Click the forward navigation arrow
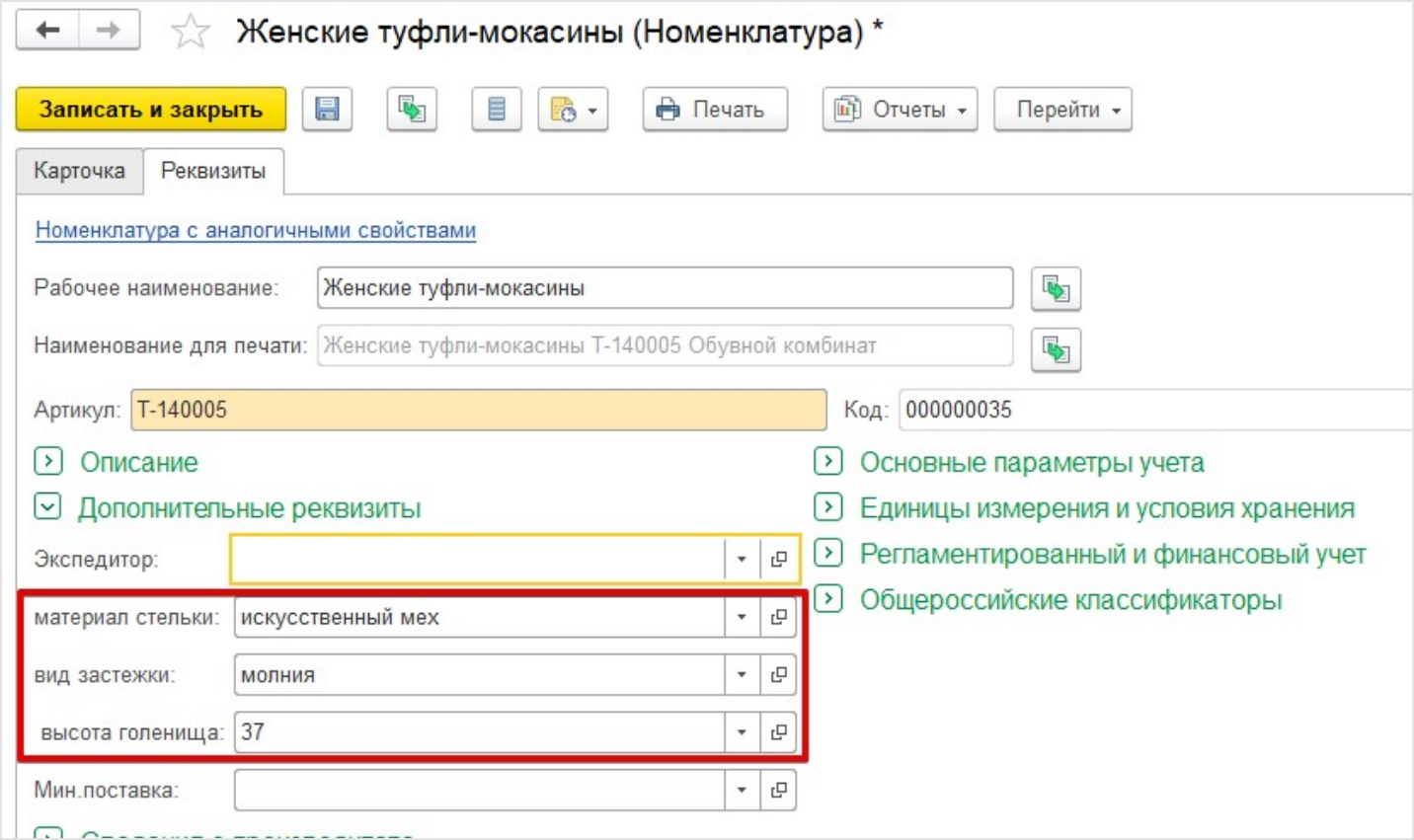This screenshot has height=840, width=1414. point(108,31)
